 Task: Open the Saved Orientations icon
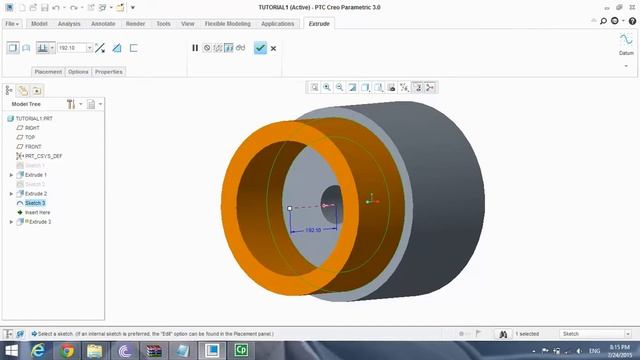pos(378,87)
